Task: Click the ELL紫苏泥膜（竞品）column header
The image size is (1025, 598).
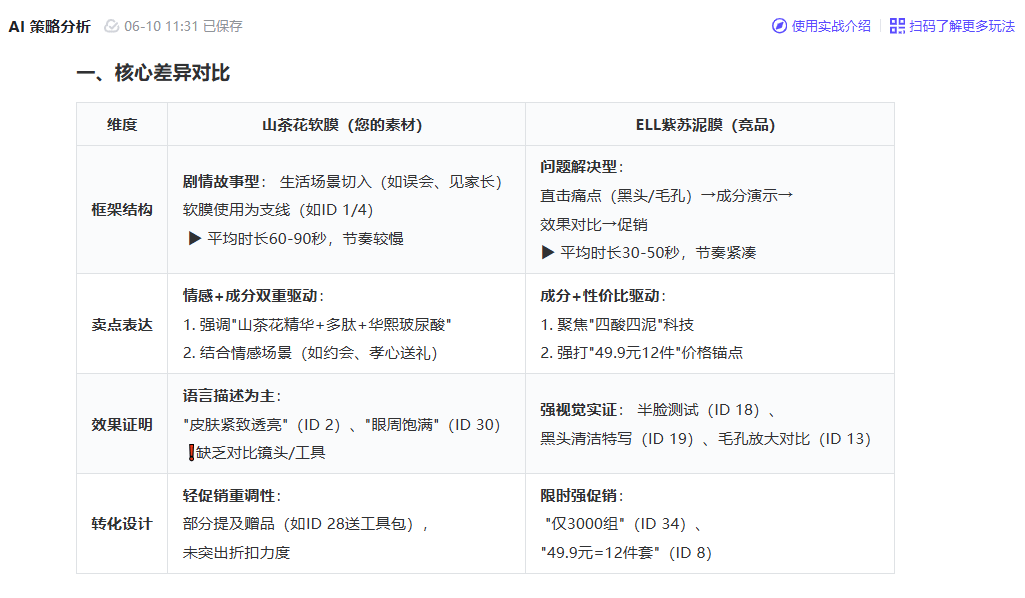Action: coord(709,125)
